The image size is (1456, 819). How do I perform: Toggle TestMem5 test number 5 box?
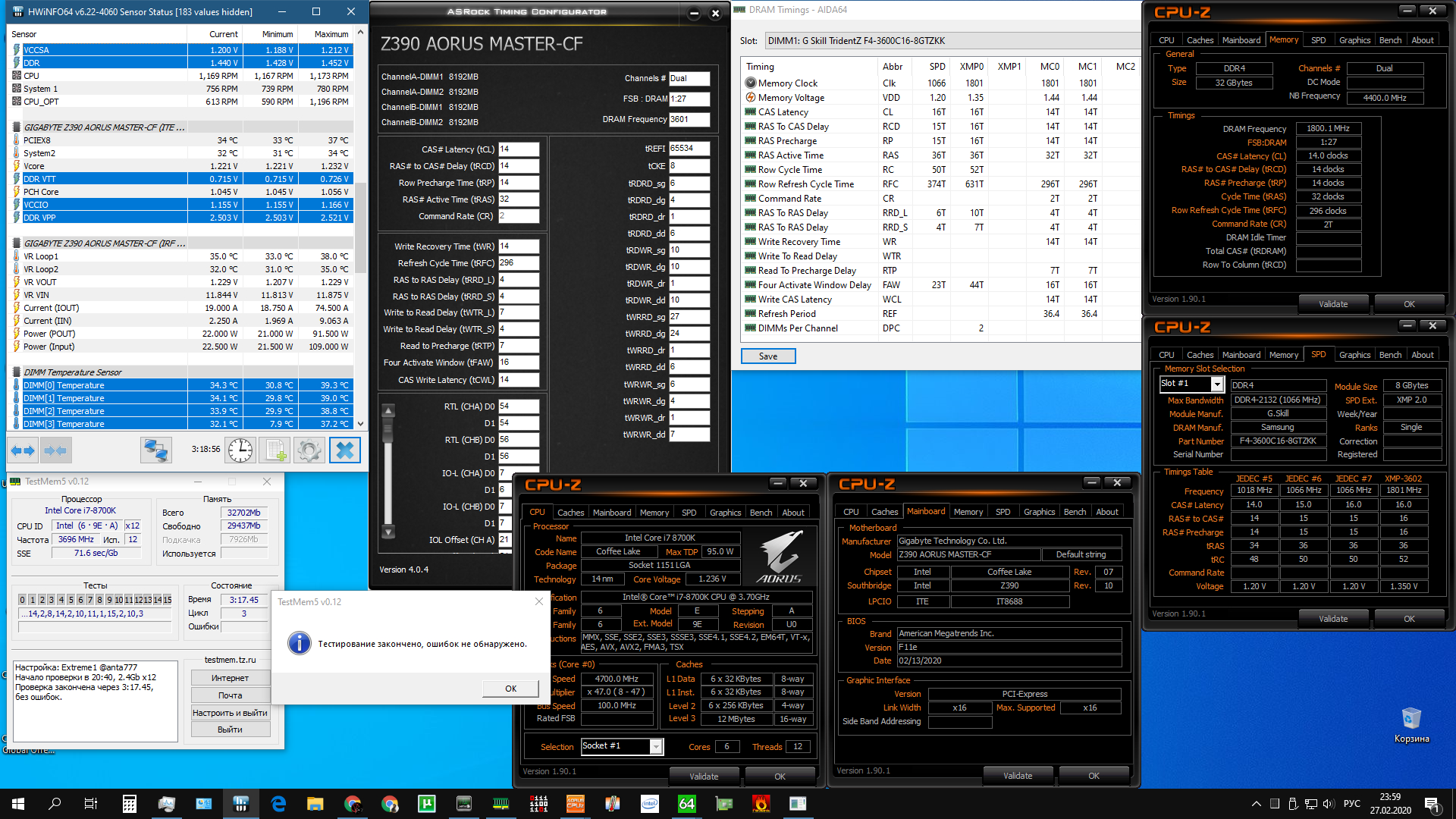click(71, 600)
